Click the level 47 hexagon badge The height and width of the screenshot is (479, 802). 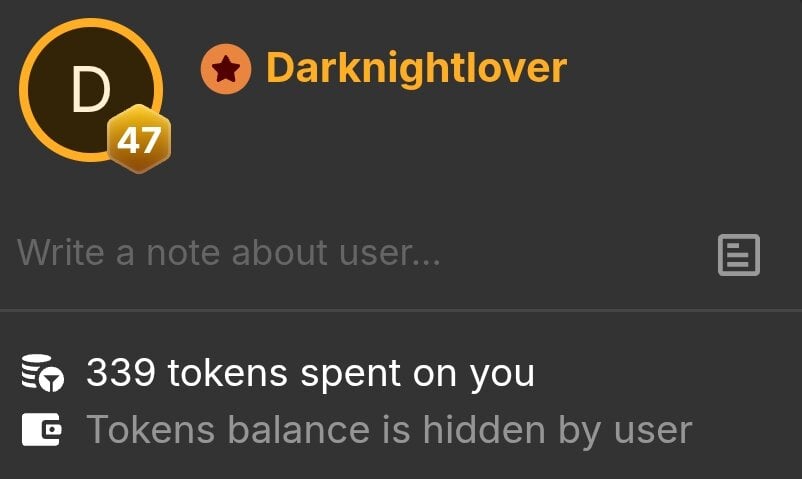click(139, 139)
